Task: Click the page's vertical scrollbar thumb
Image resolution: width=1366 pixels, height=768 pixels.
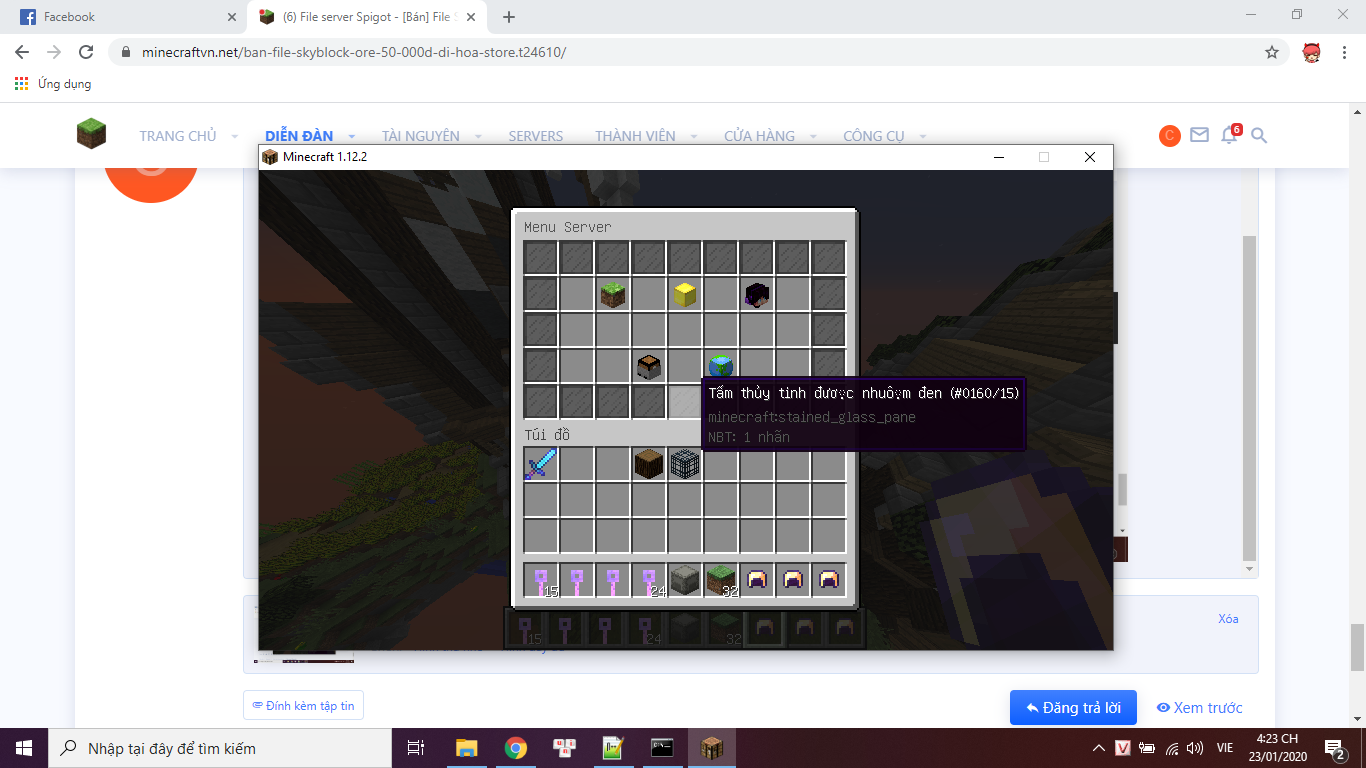Action: coord(1356,647)
